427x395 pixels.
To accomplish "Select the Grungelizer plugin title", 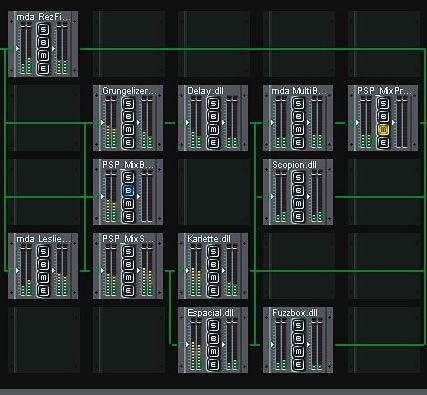I will pos(129,91).
